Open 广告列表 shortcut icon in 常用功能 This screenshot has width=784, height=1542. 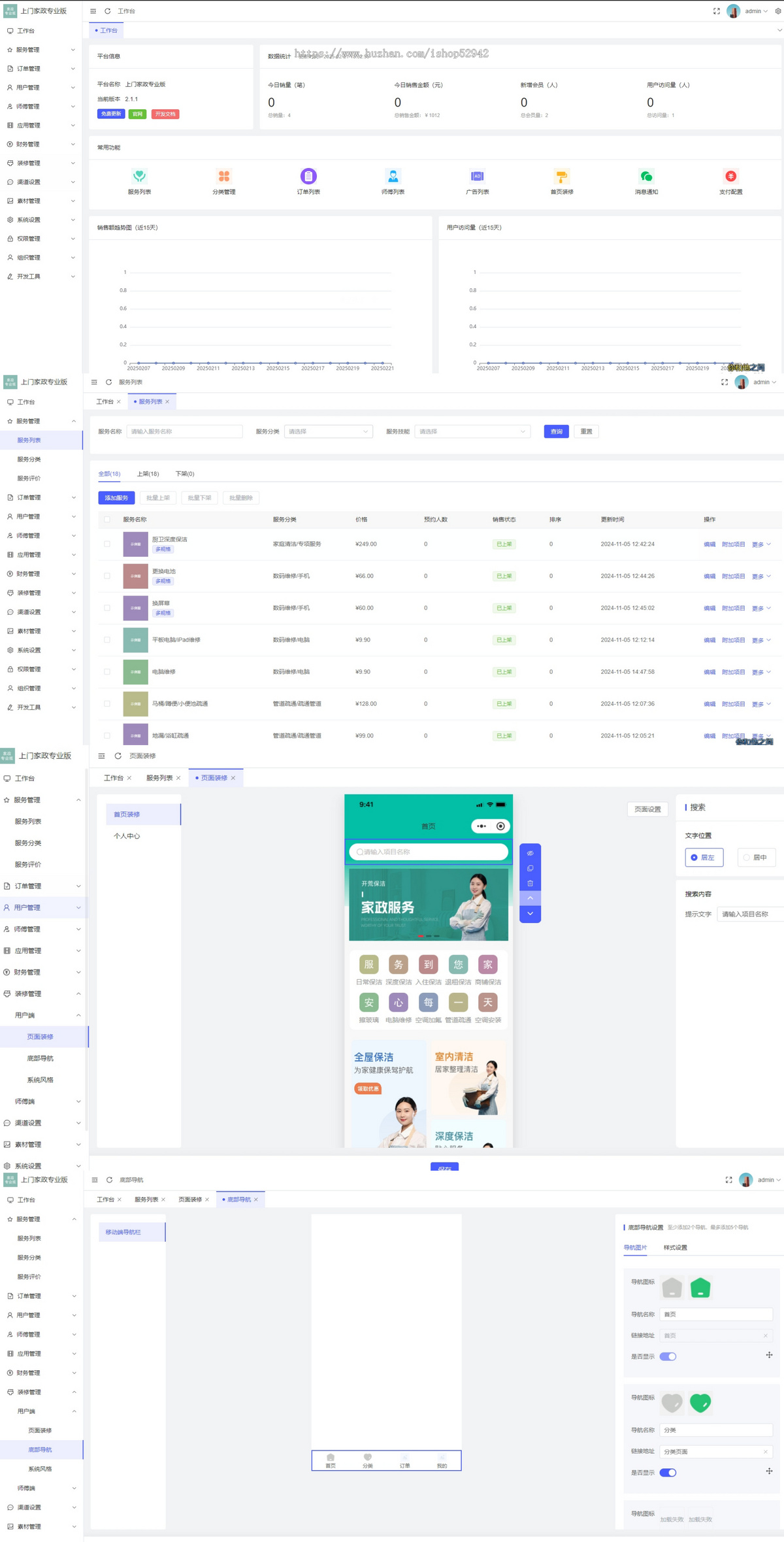(477, 176)
